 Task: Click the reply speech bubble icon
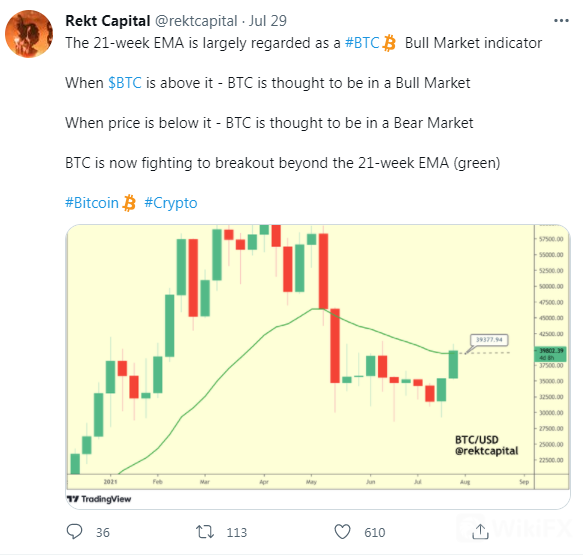tap(74, 532)
